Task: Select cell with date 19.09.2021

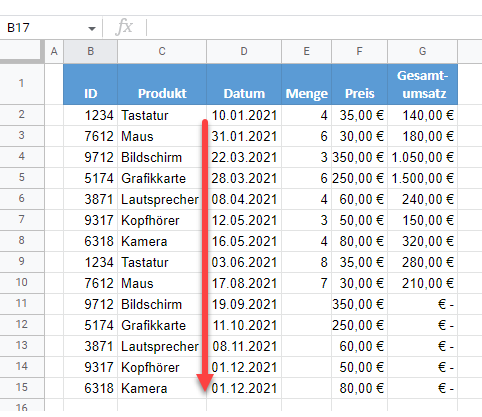Action: point(244,304)
